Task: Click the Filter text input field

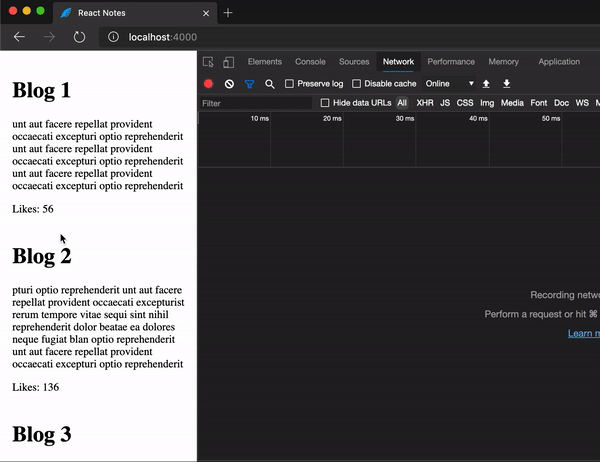Action: [256, 103]
